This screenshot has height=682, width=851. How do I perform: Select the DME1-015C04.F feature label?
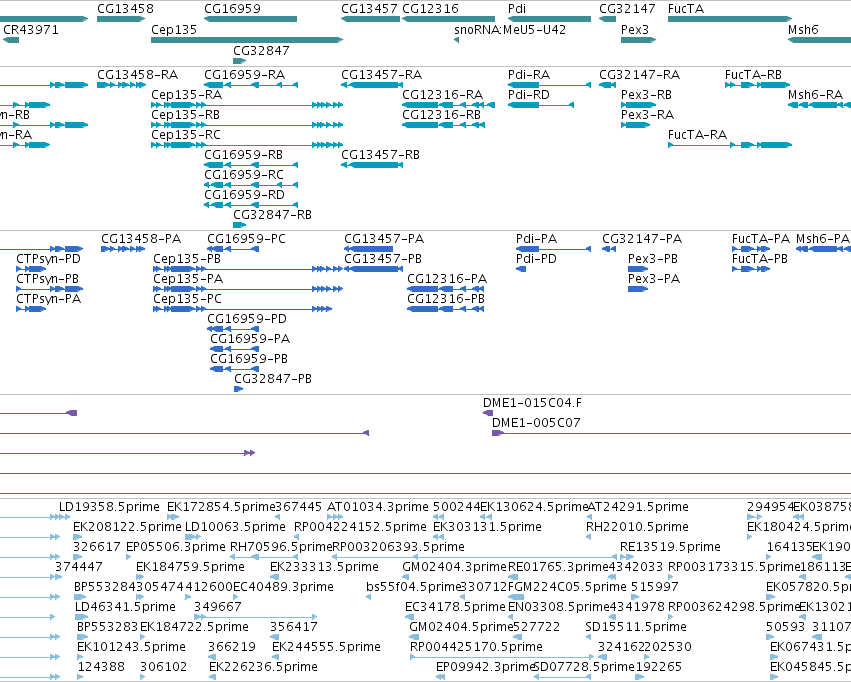[532, 403]
